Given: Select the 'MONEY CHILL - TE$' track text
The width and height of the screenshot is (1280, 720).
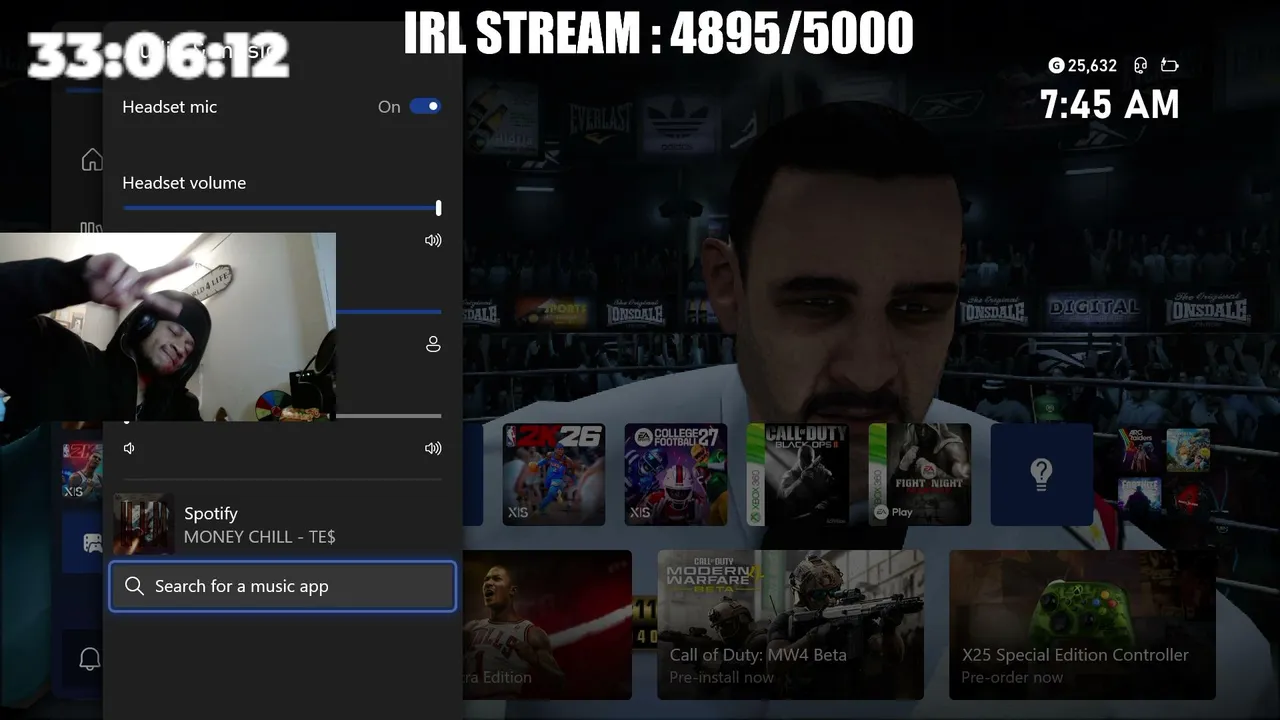Looking at the screenshot, I should tap(260, 537).
